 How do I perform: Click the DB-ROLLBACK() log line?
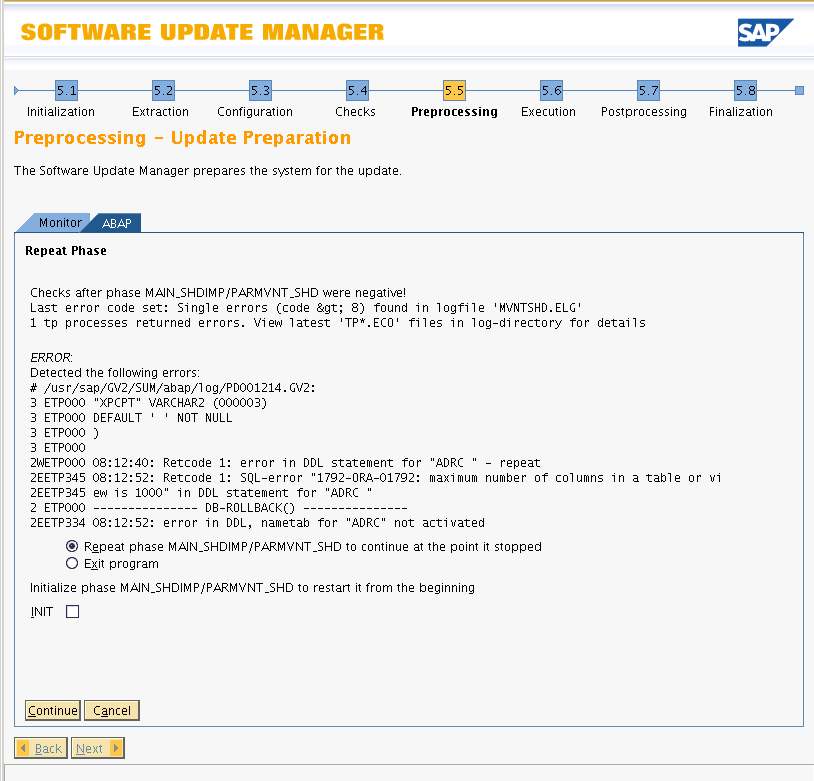(x=219, y=508)
